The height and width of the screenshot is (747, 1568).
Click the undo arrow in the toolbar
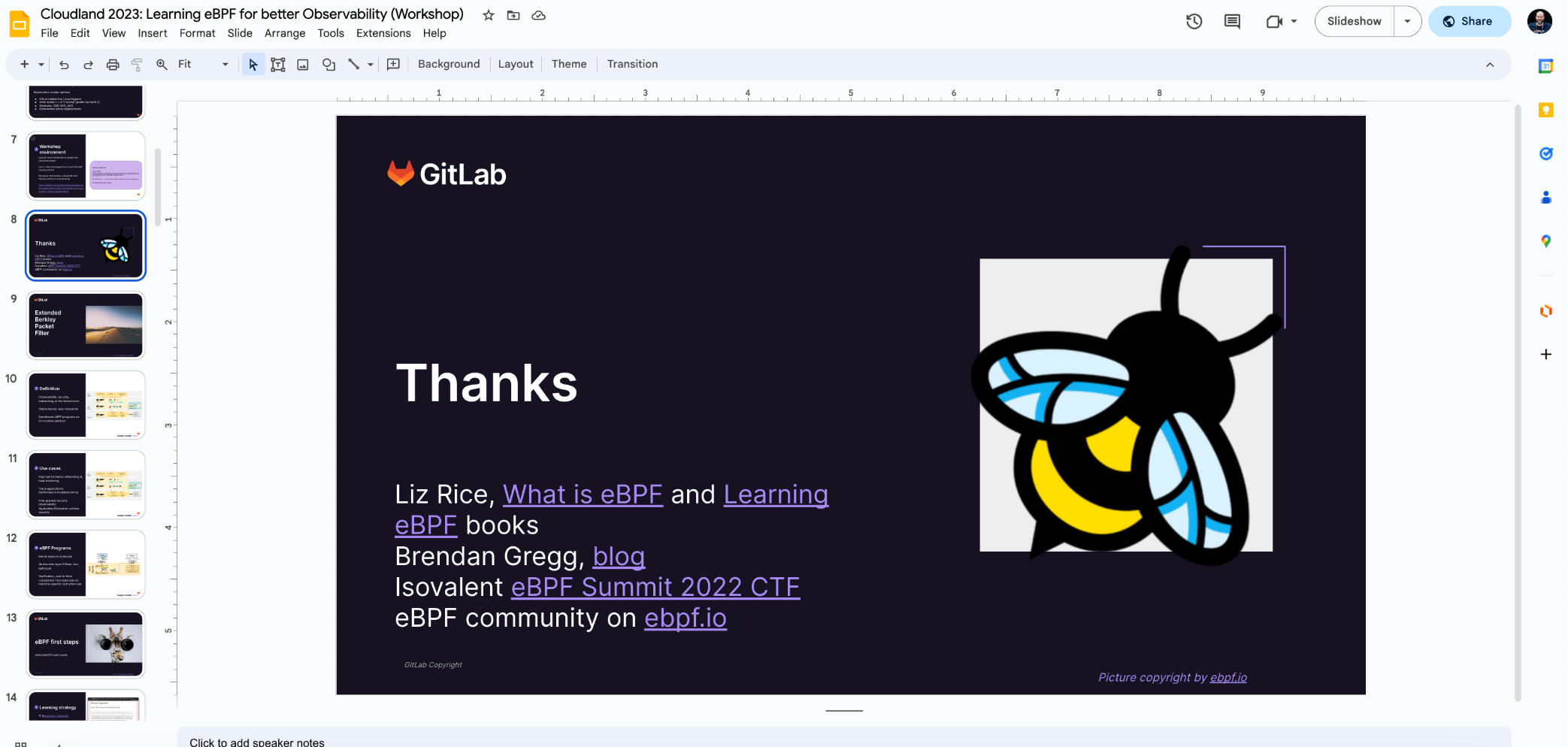64,65
